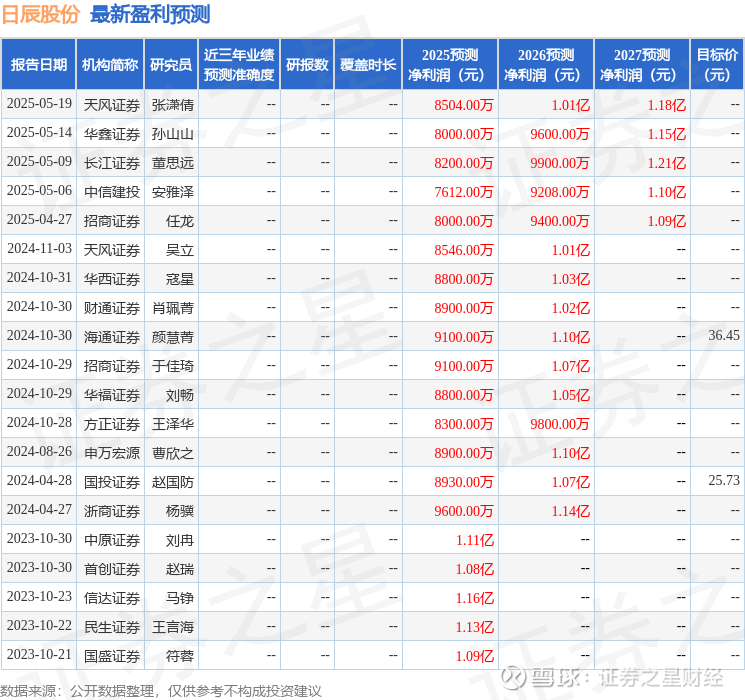Click researcher 任龙
Screen dimensions: 745x700
(x=180, y=221)
